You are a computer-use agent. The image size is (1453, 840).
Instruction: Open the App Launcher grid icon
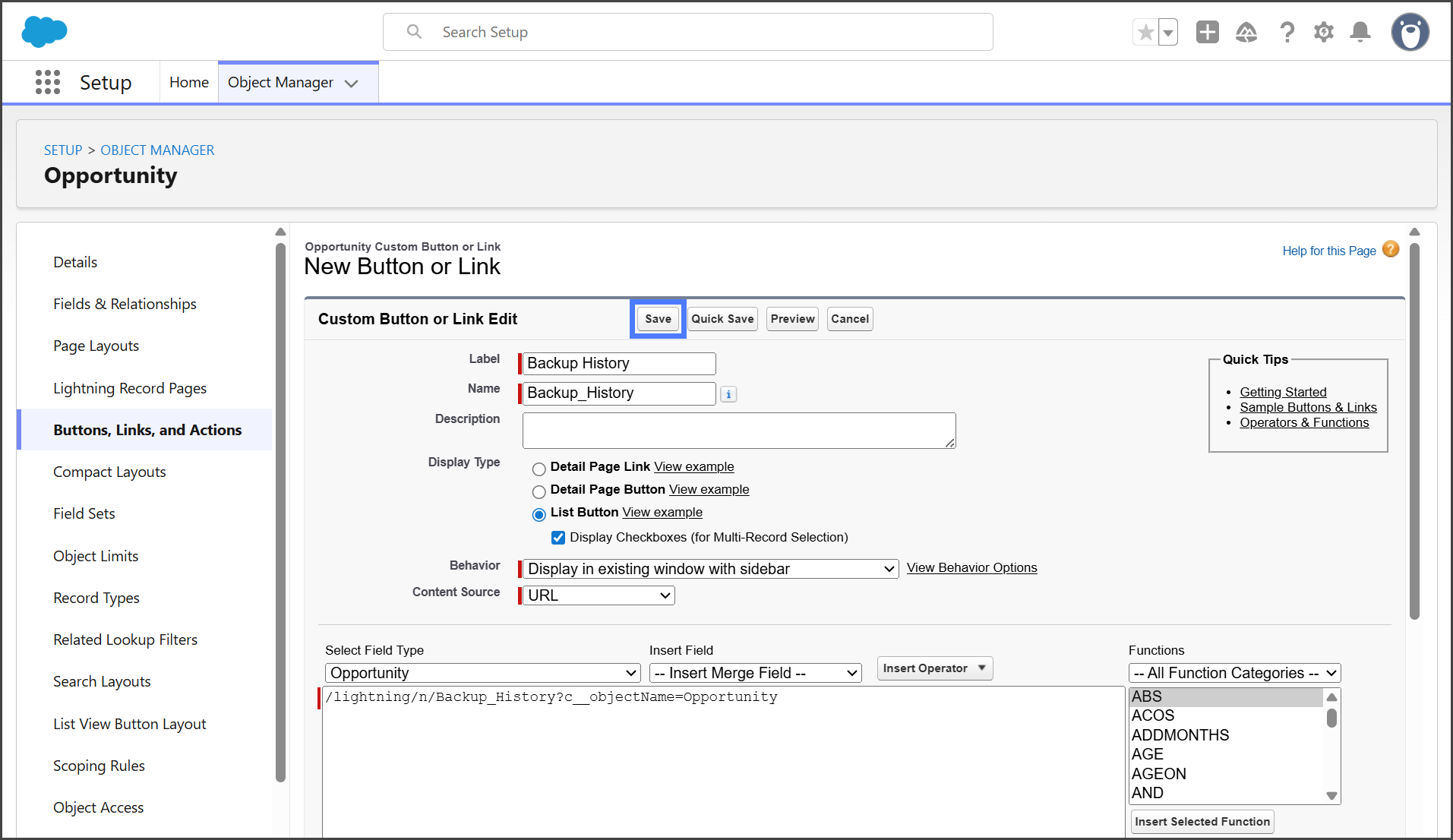48,82
